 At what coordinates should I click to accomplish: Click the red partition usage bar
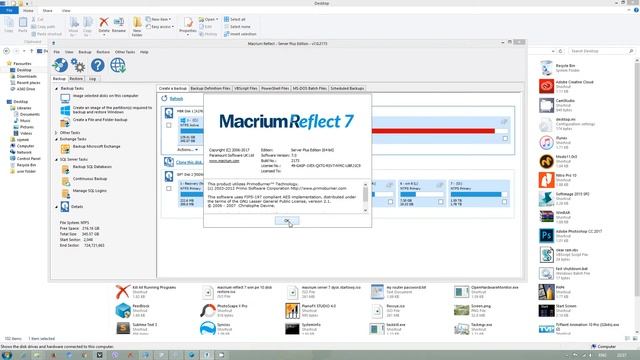440,131
